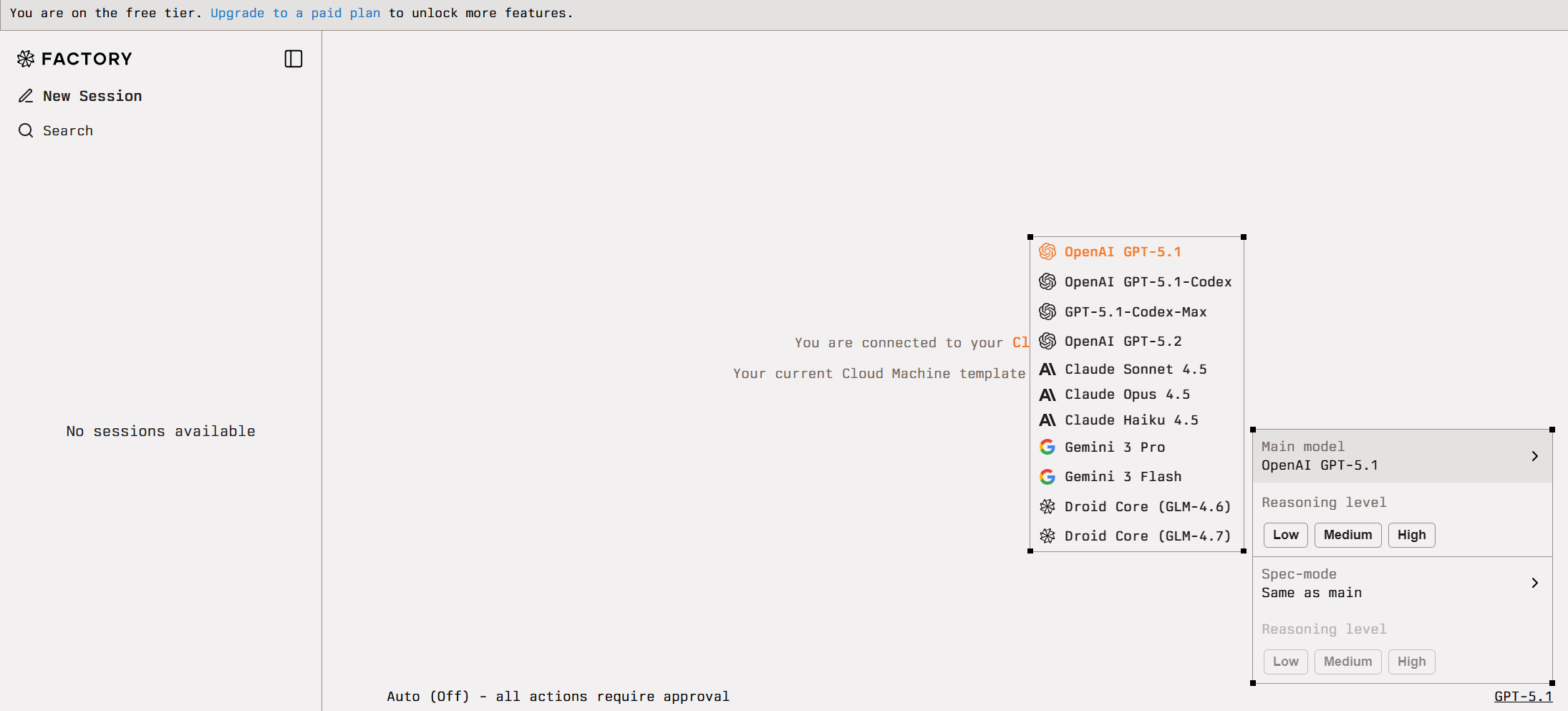
Task: Click the Droid Core (GLM-4.6) icon
Action: (1047, 507)
